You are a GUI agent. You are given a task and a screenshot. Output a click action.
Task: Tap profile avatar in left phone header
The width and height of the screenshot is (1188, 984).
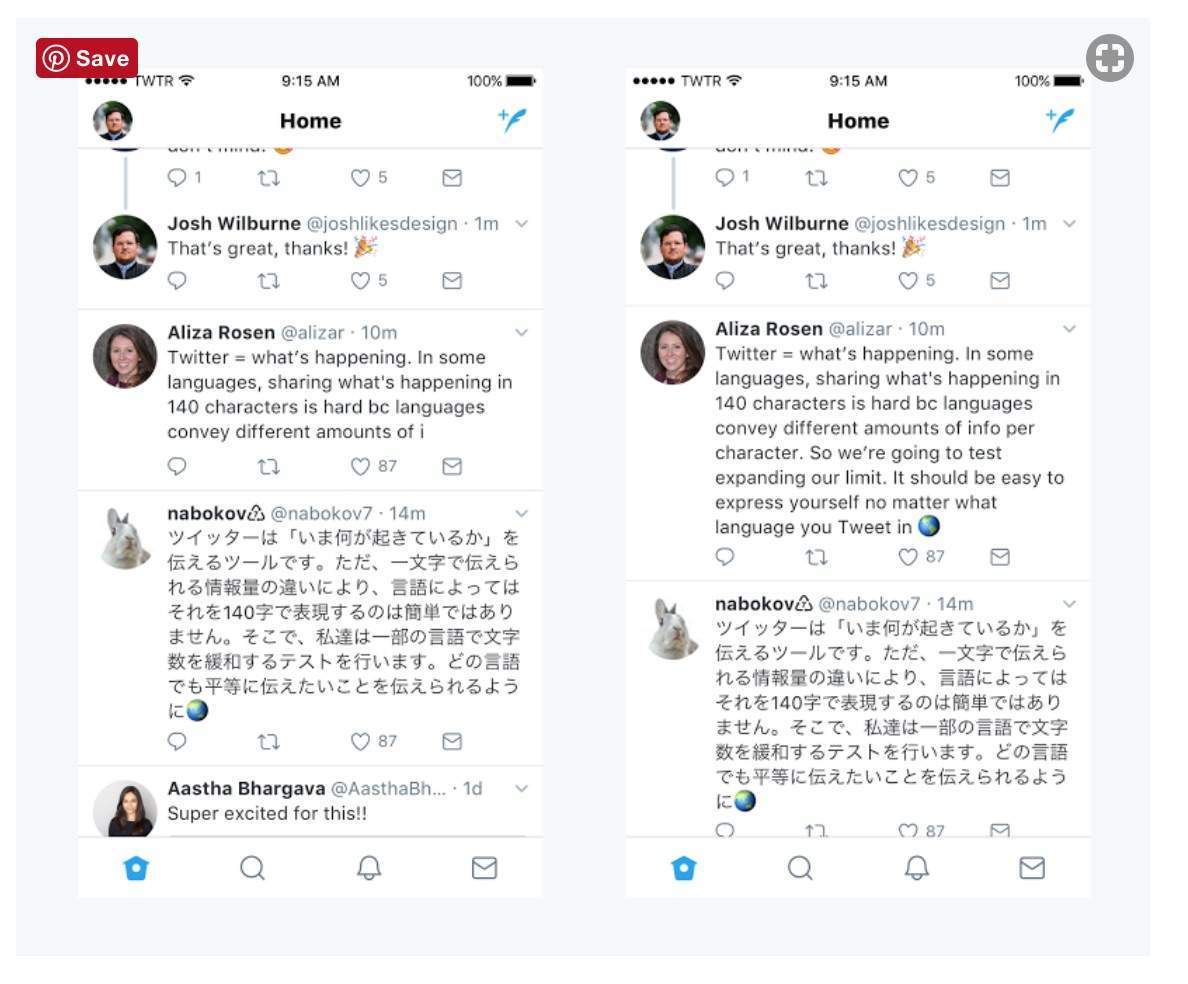tap(113, 120)
